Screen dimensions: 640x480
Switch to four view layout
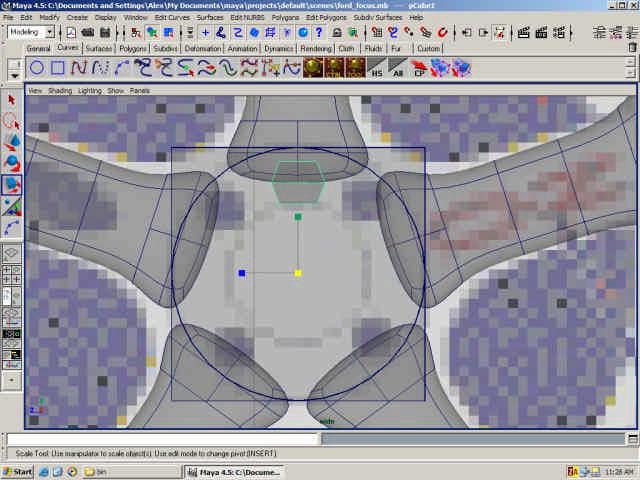click(12, 272)
